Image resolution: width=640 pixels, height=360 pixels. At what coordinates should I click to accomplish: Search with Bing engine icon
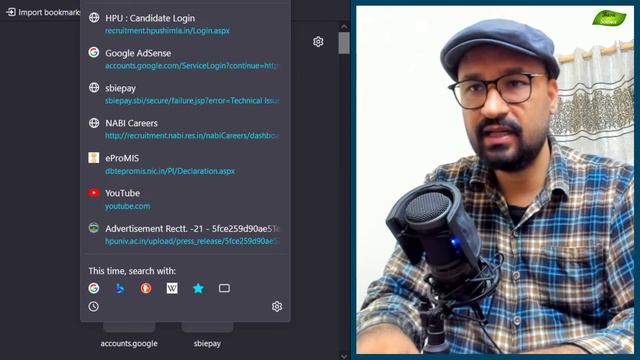point(120,288)
